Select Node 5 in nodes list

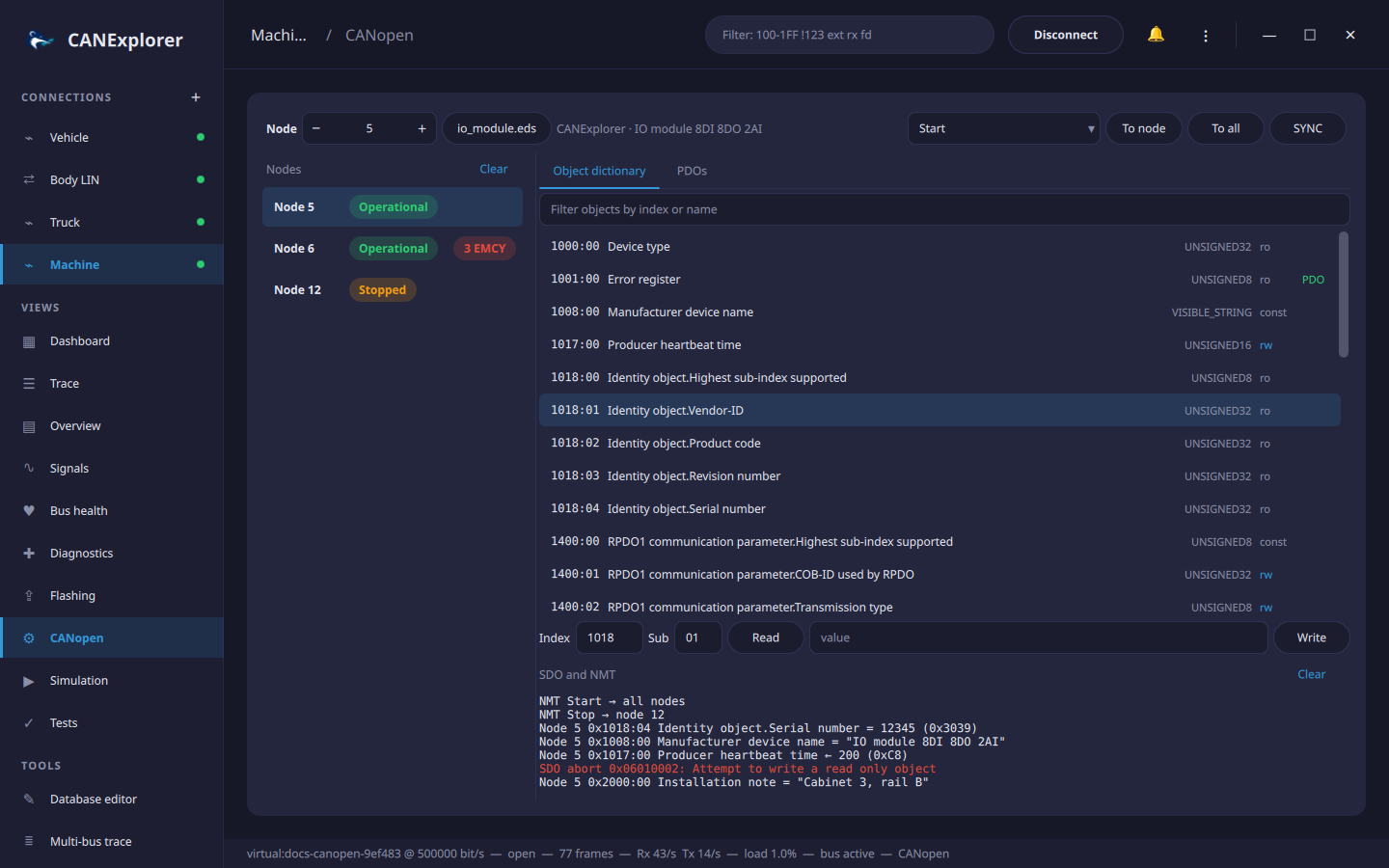pos(393,207)
